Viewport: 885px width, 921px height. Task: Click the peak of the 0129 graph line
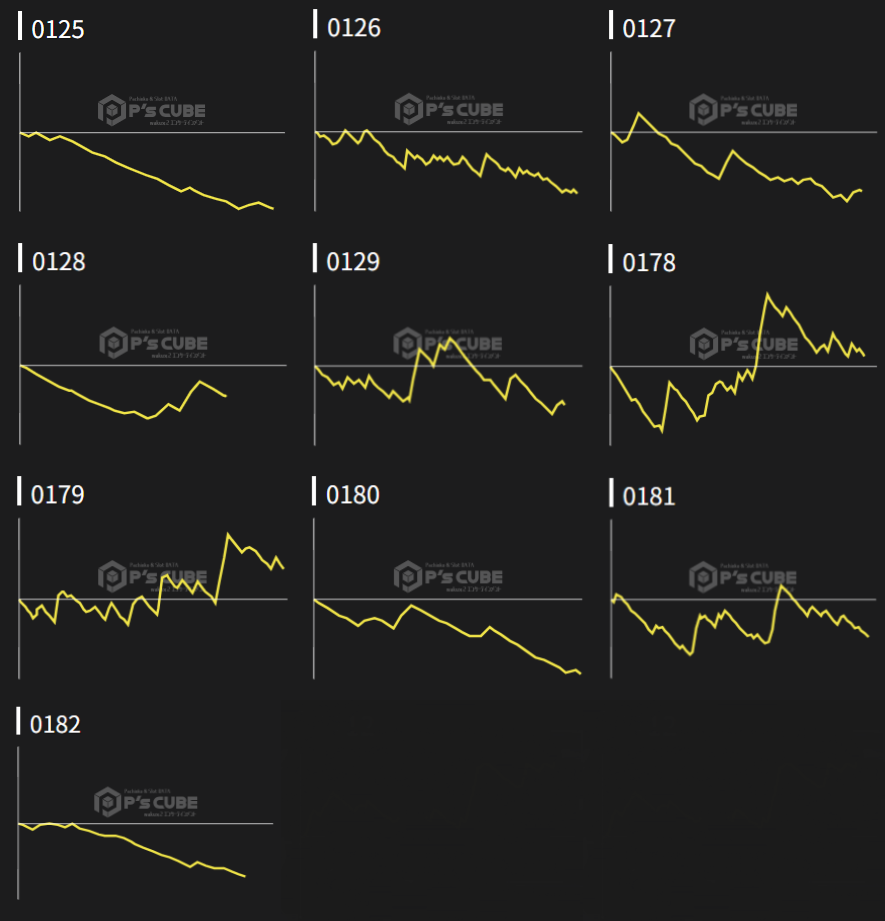pyautogui.click(x=452, y=338)
